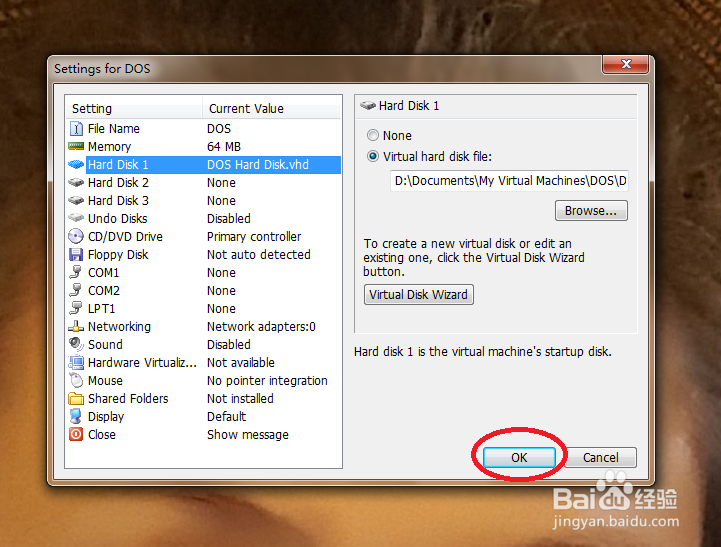This screenshot has width=721, height=547.
Task: Select the Hard Disk 1 row
Action: [204, 165]
